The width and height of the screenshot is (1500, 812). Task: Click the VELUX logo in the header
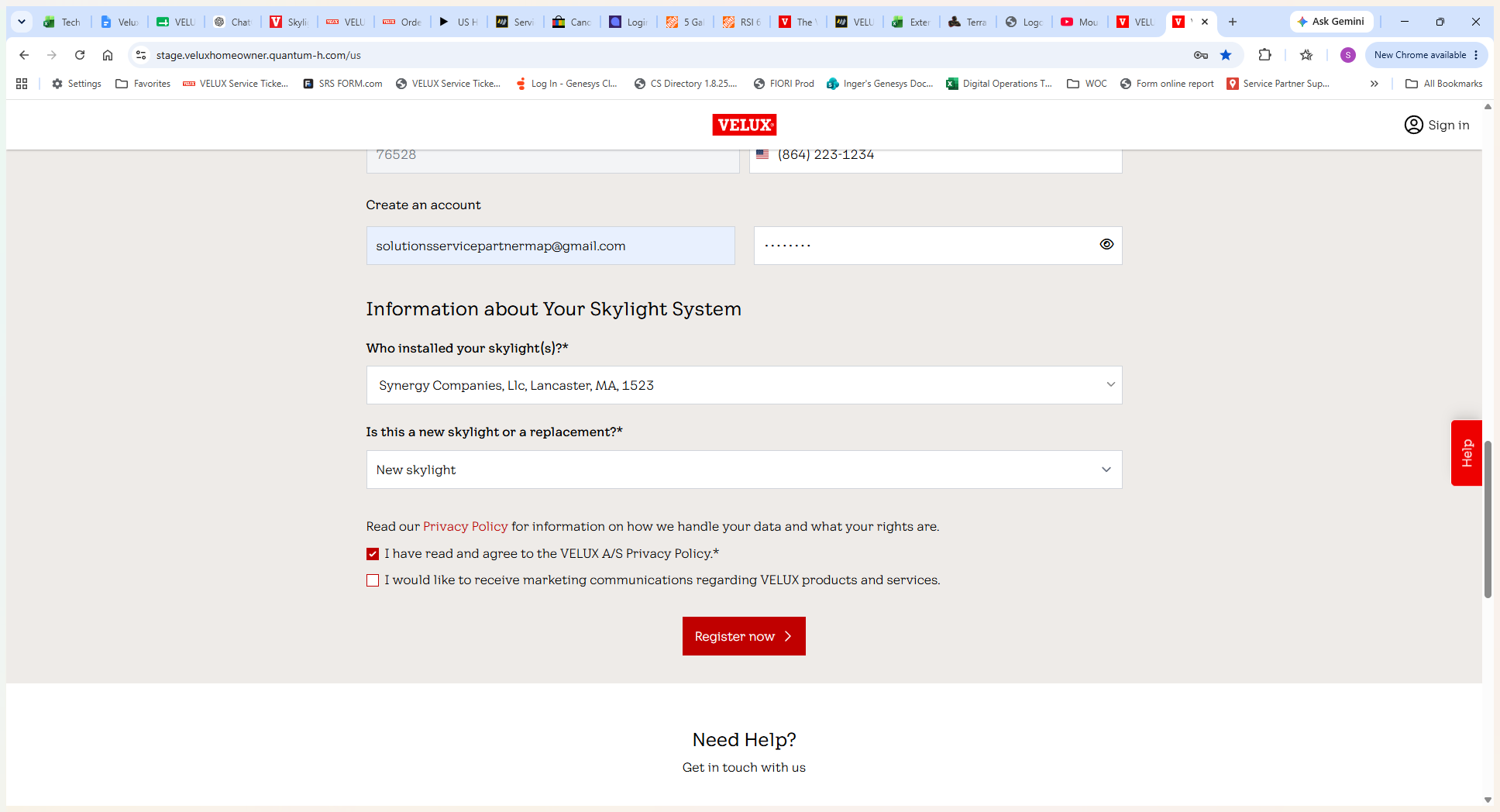click(745, 125)
